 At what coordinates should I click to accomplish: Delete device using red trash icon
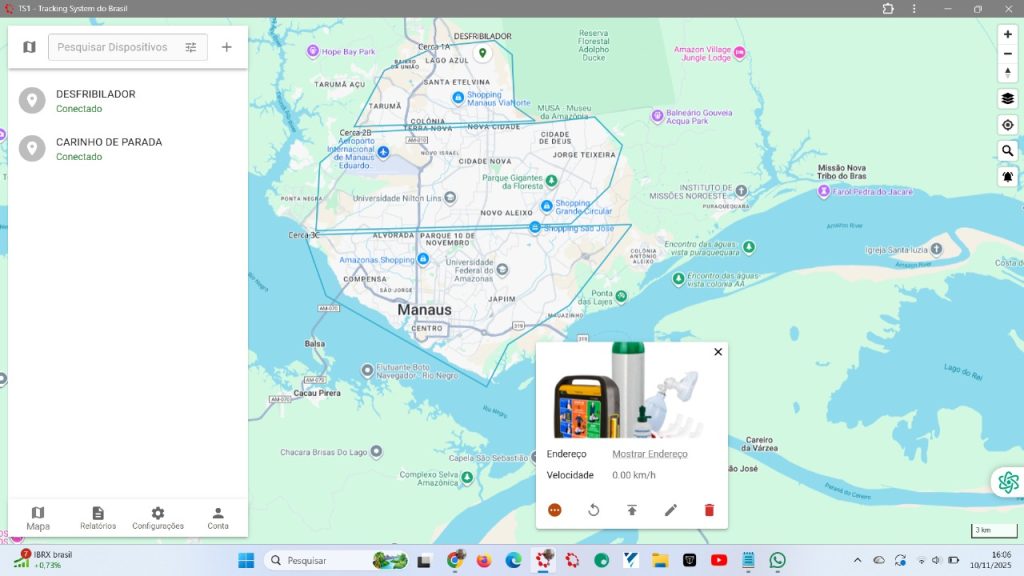pos(709,510)
